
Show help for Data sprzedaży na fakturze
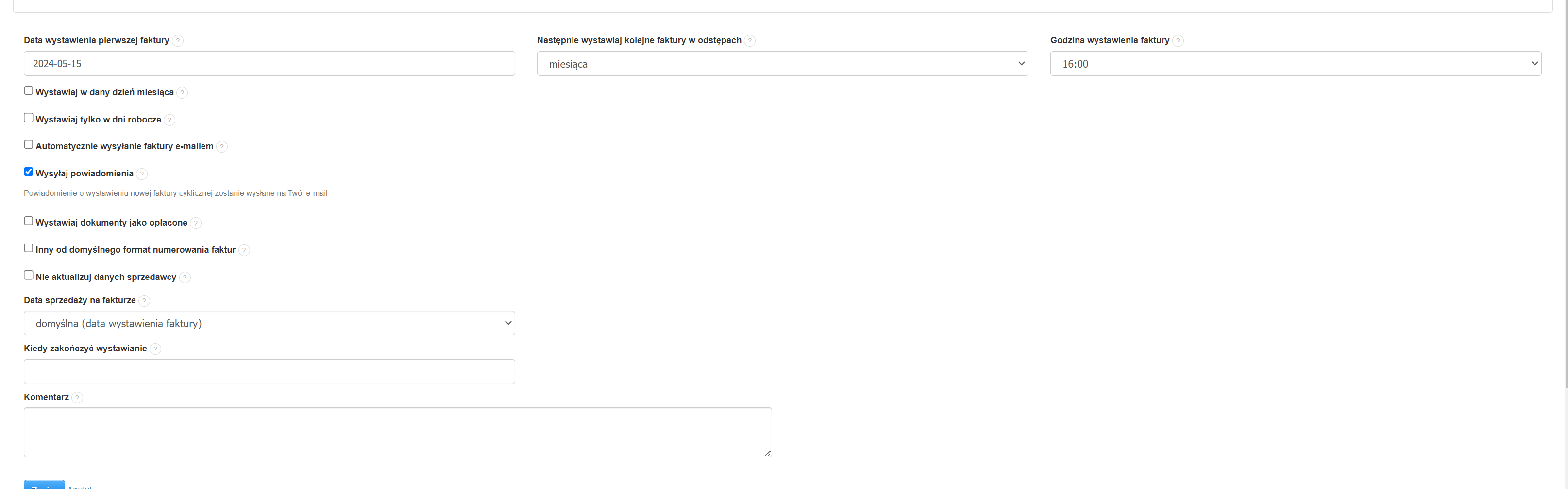point(144,301)
